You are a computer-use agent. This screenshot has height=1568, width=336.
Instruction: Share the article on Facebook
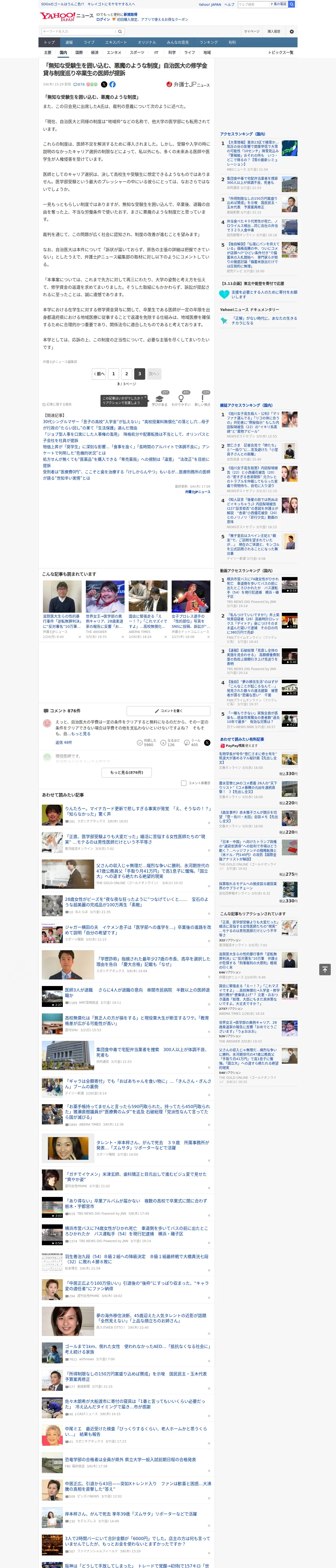click(x=112, y=85)
